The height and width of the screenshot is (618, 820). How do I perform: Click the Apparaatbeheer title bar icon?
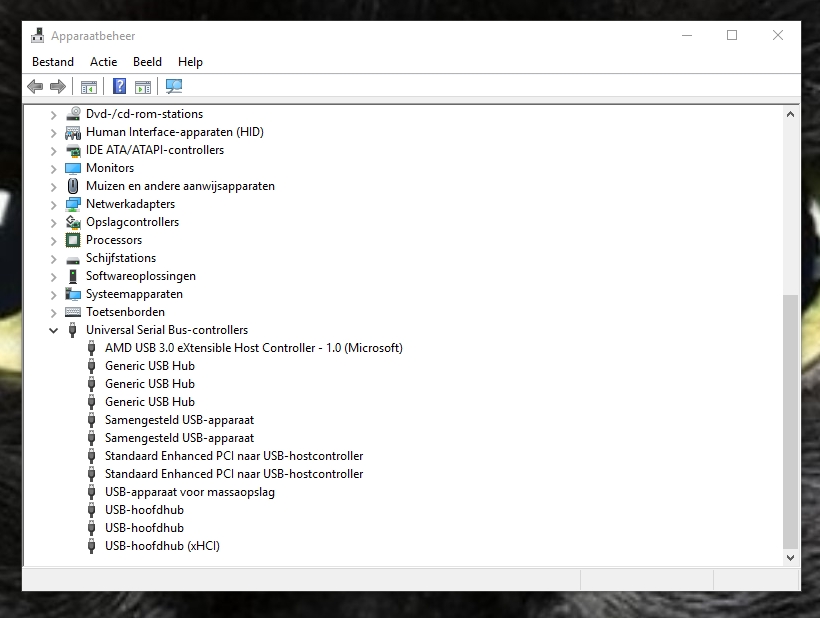pos(38,36)
